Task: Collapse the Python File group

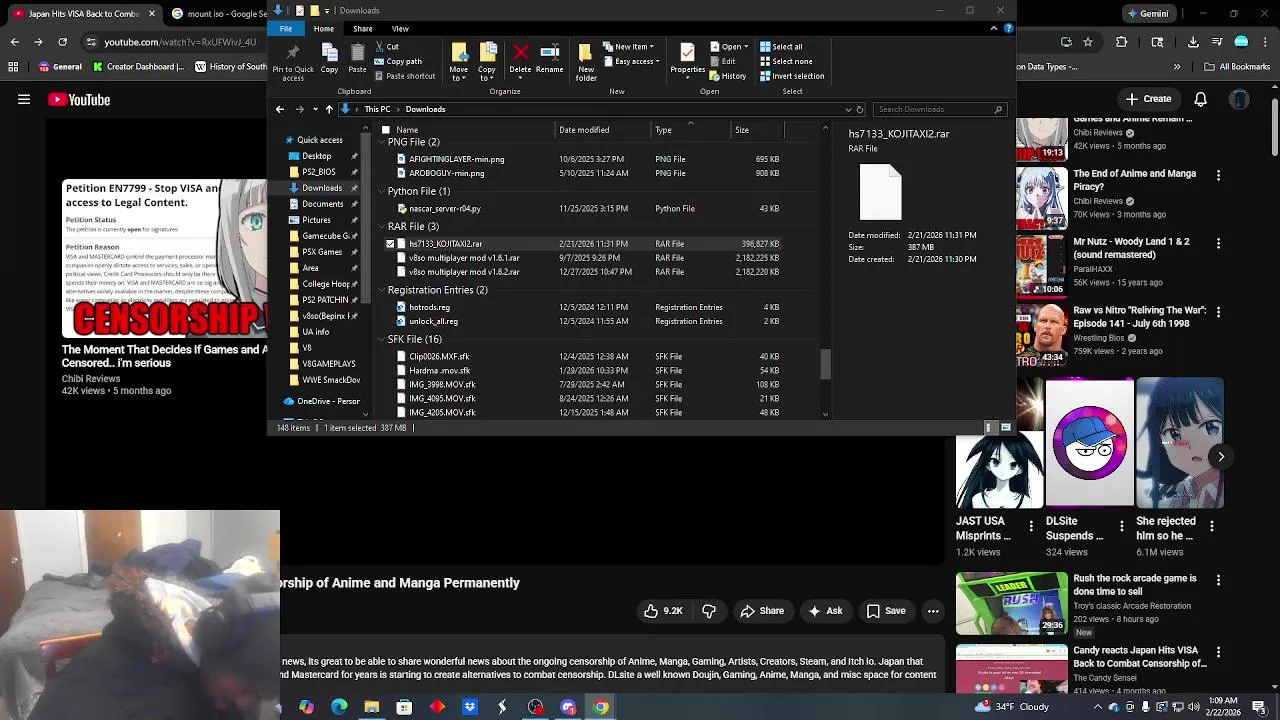Action: [381, 191]
